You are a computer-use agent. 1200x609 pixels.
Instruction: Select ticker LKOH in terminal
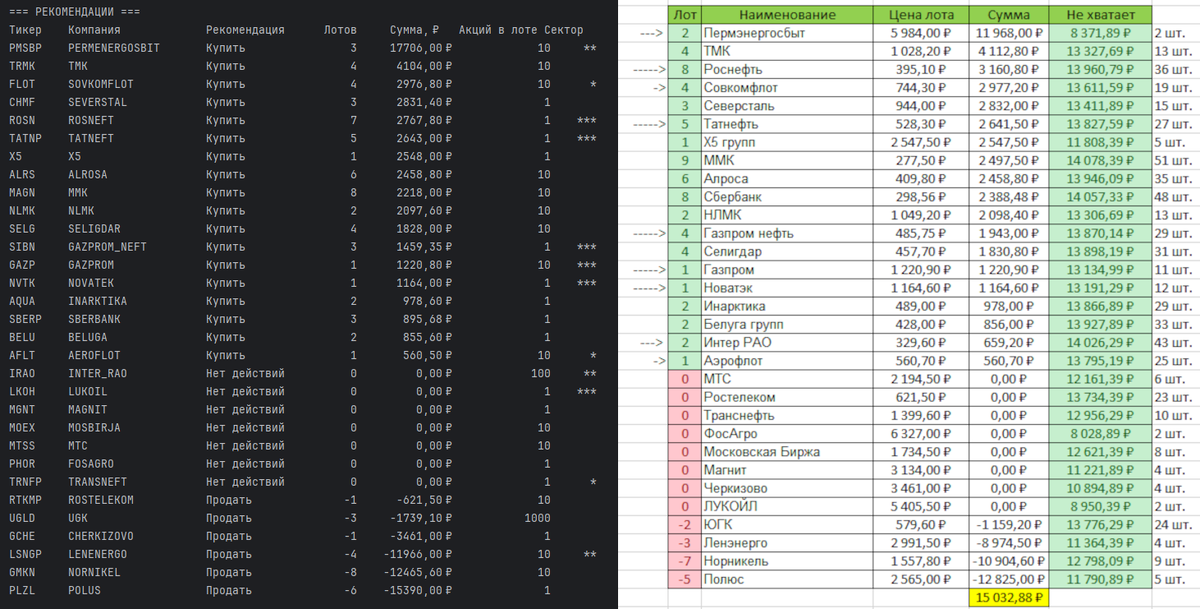point(22,391)
